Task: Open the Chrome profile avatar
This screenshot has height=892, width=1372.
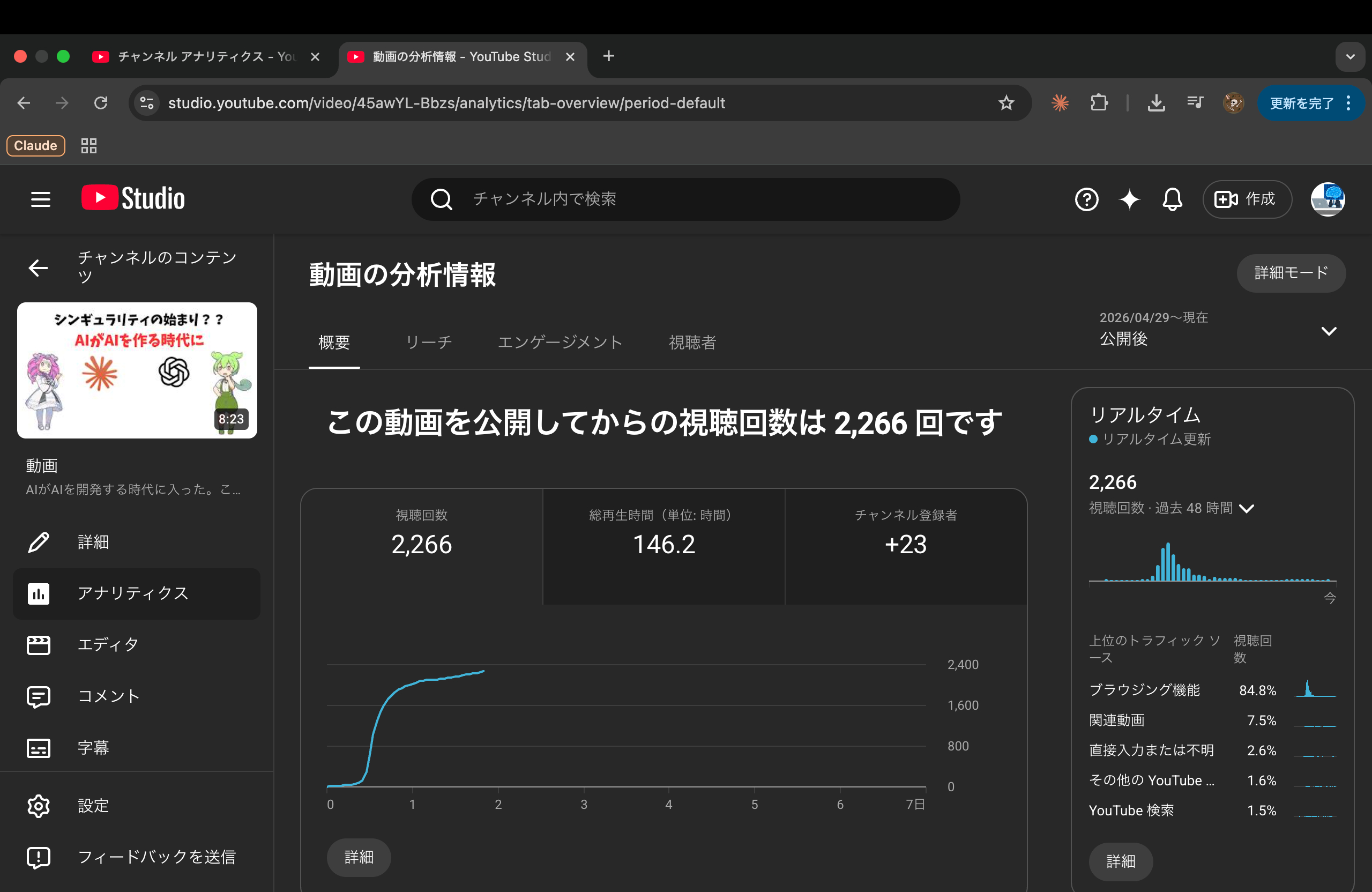Action: click(x=1234, y=103)
